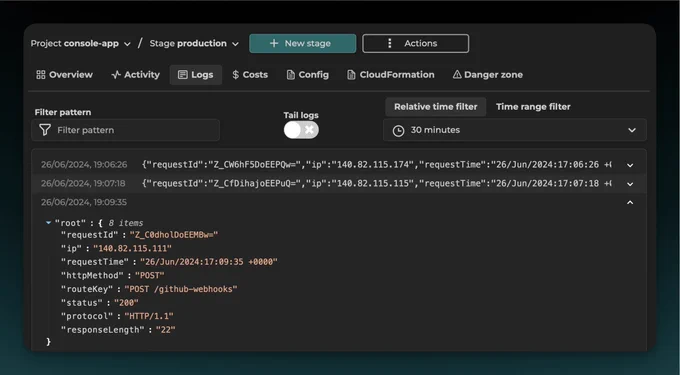Click the httpMethod value POST

pyautogui.click(x=150, y=275)
